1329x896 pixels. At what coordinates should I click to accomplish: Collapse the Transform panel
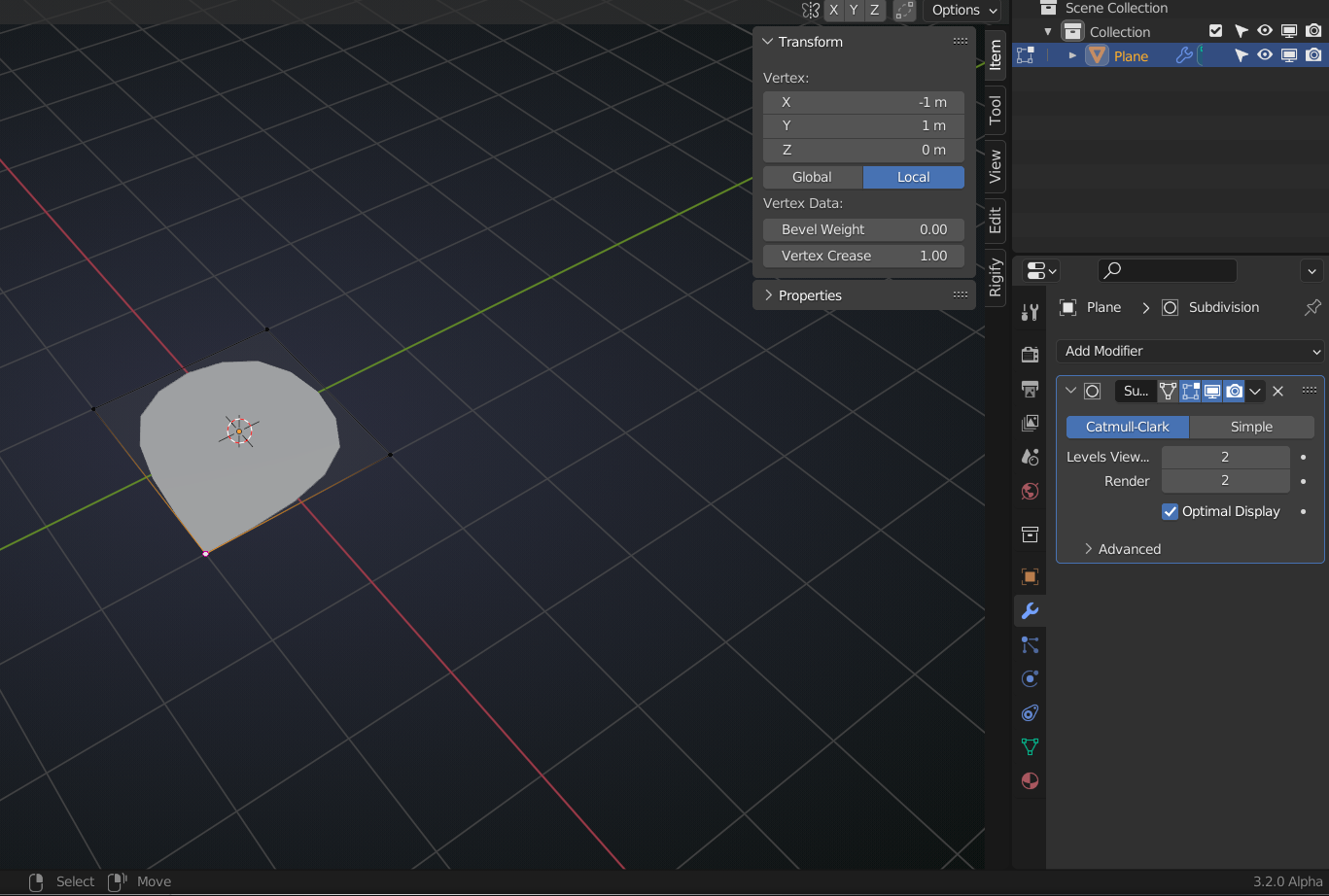[767, 42]
